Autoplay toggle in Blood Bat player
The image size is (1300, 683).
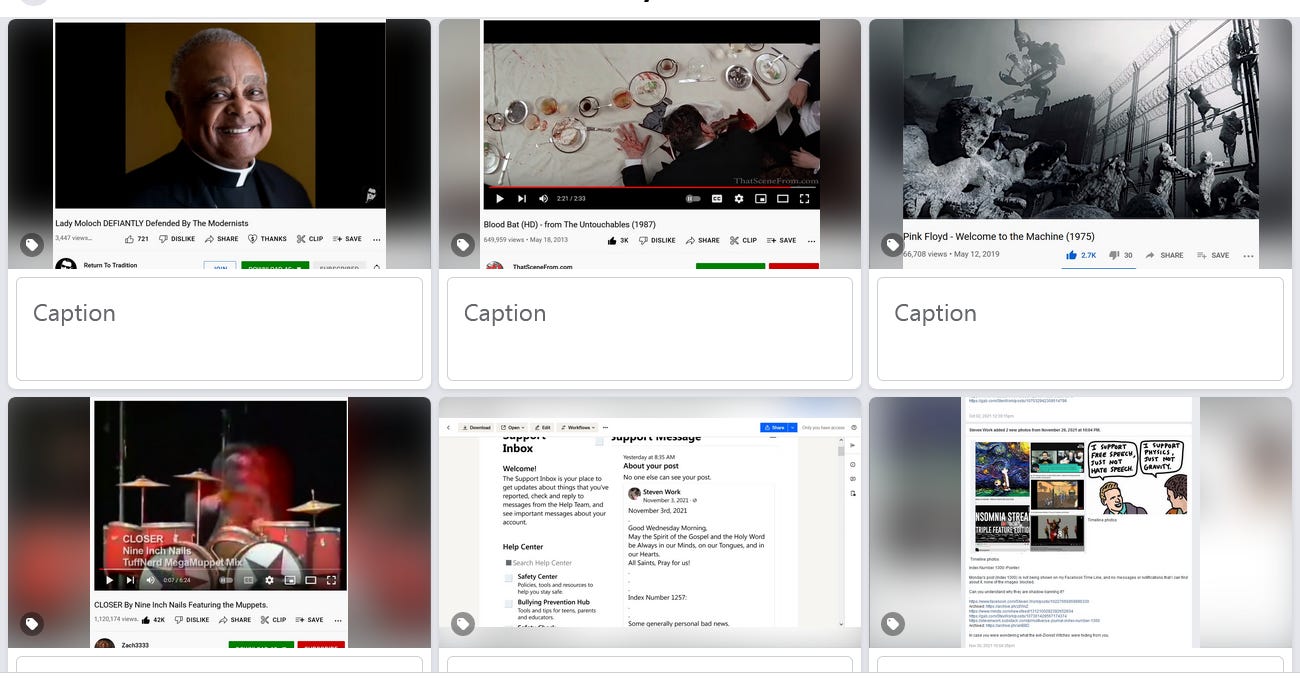693,199
